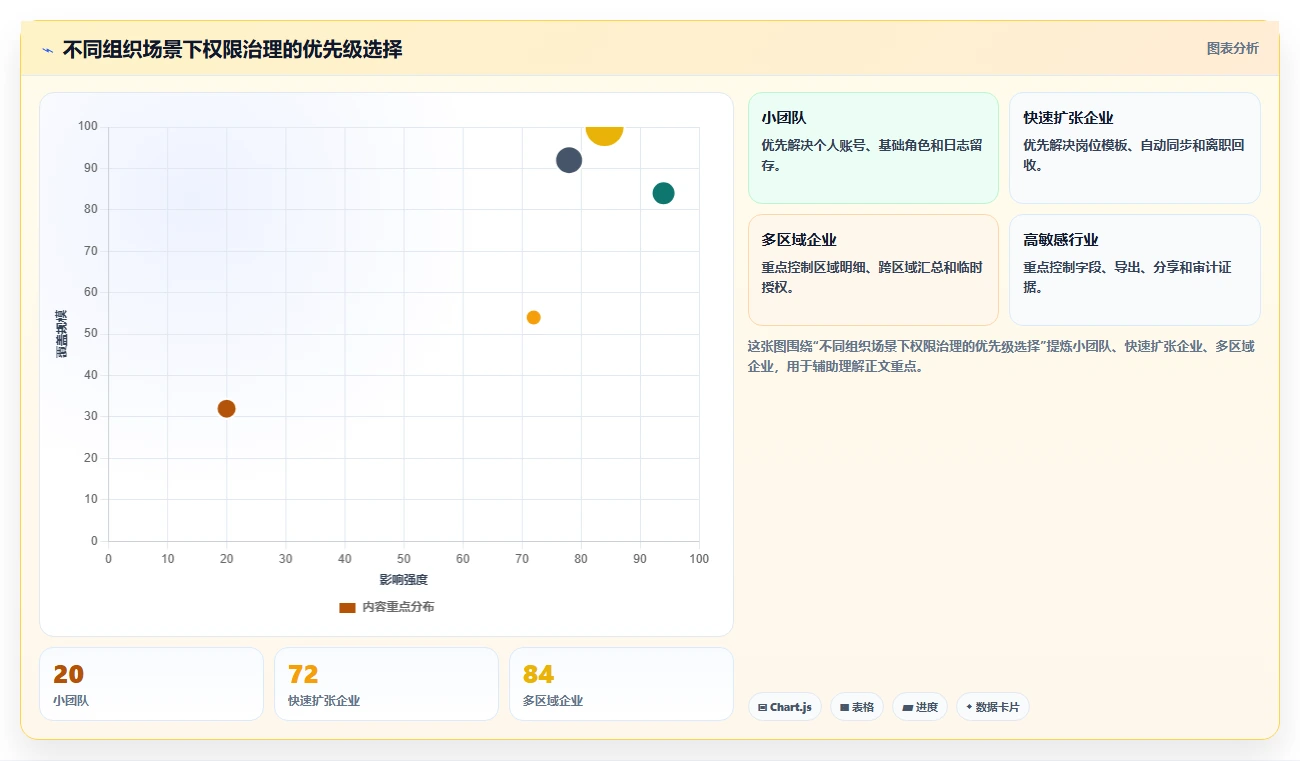
Task: Click the Chart.js tag icon
Action: tap(763, 708)
